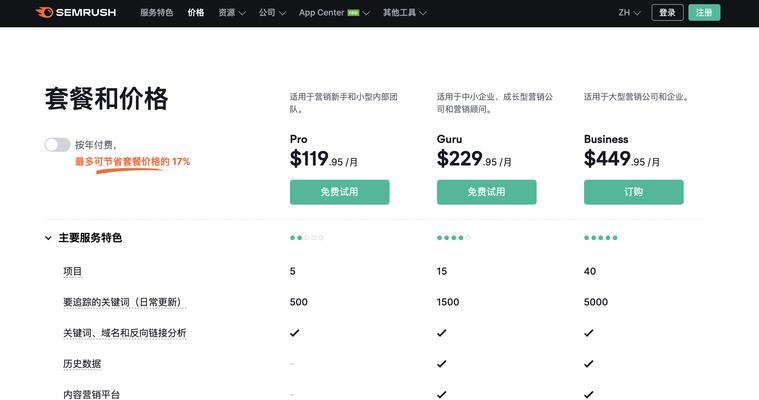Viewport: 759px width, 400px height.
Task: Open 服务特色 navigation item
Action: pyautogui.click(x=156, y=13)
